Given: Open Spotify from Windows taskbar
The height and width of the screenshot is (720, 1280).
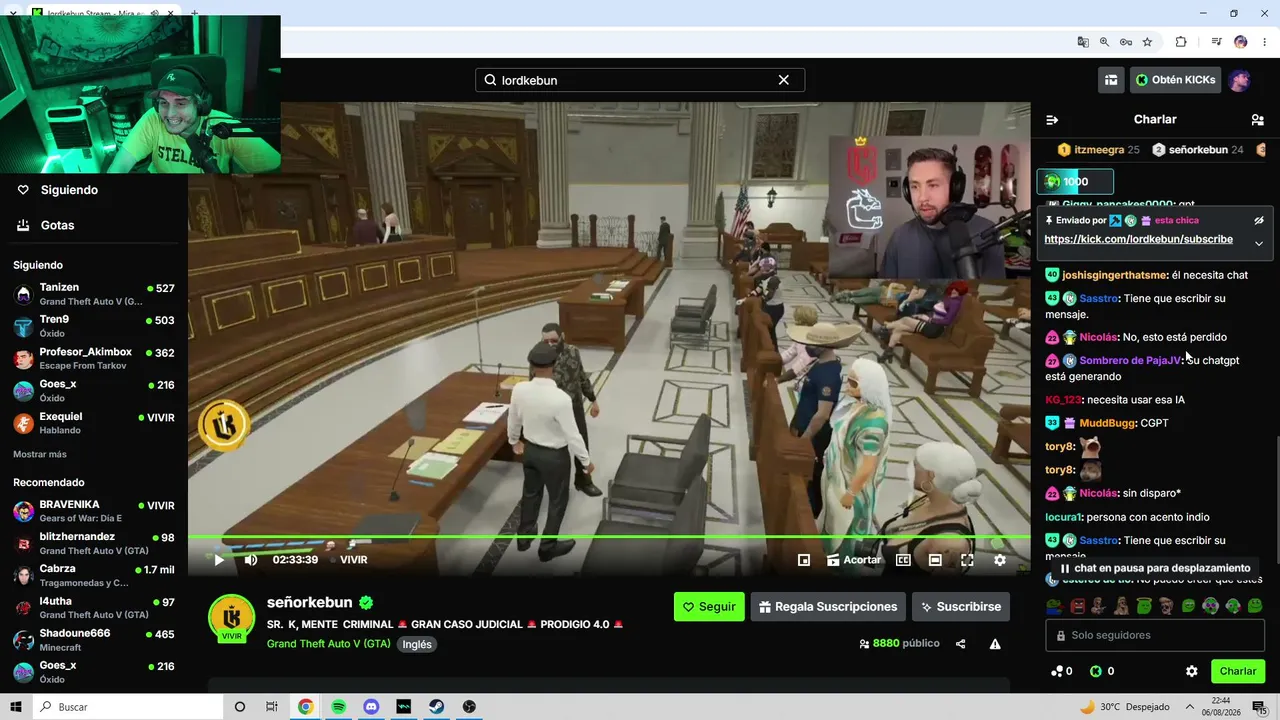Looking at the screenshot, I should tap(338, 707).
